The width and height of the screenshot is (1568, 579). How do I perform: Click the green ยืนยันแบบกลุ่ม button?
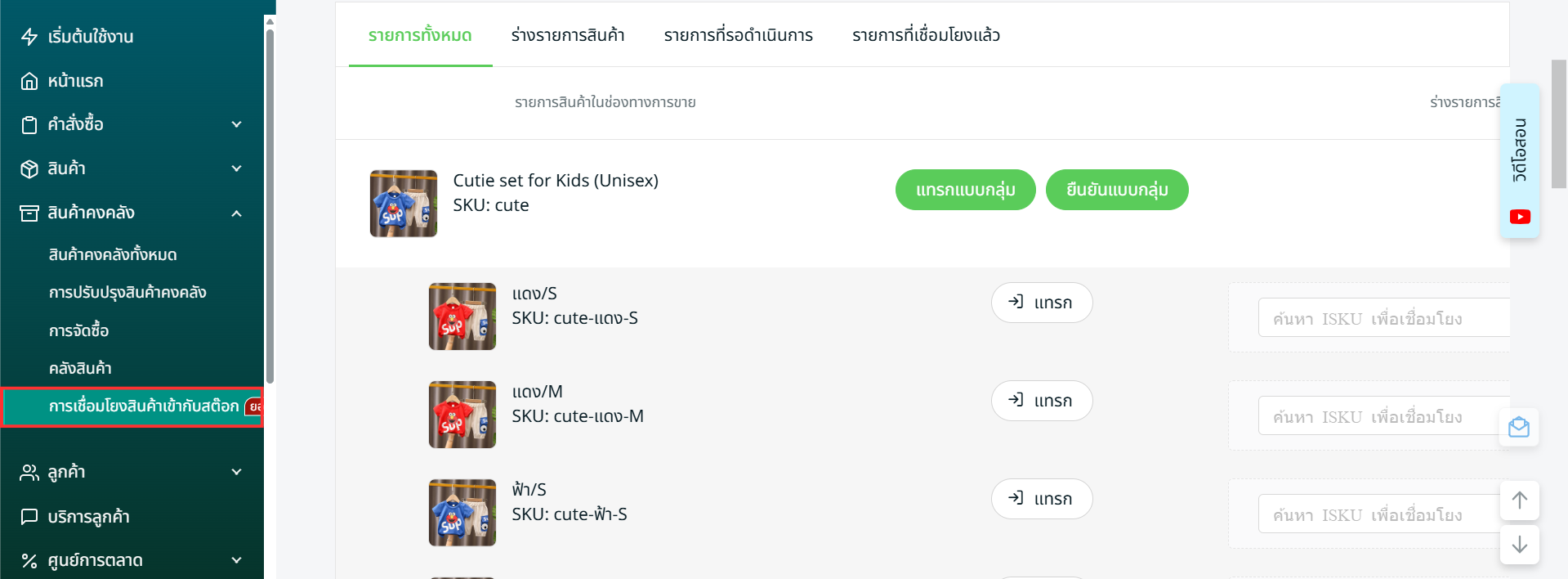pos(1117,190)
